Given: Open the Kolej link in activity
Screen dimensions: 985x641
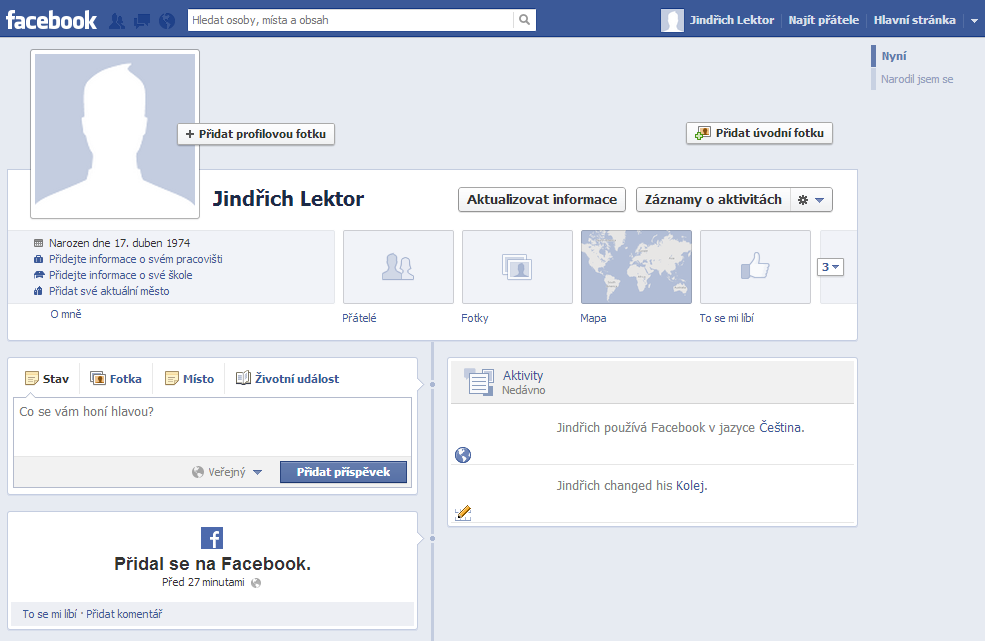Looking at the screenshot, I should tap(690, 486).
